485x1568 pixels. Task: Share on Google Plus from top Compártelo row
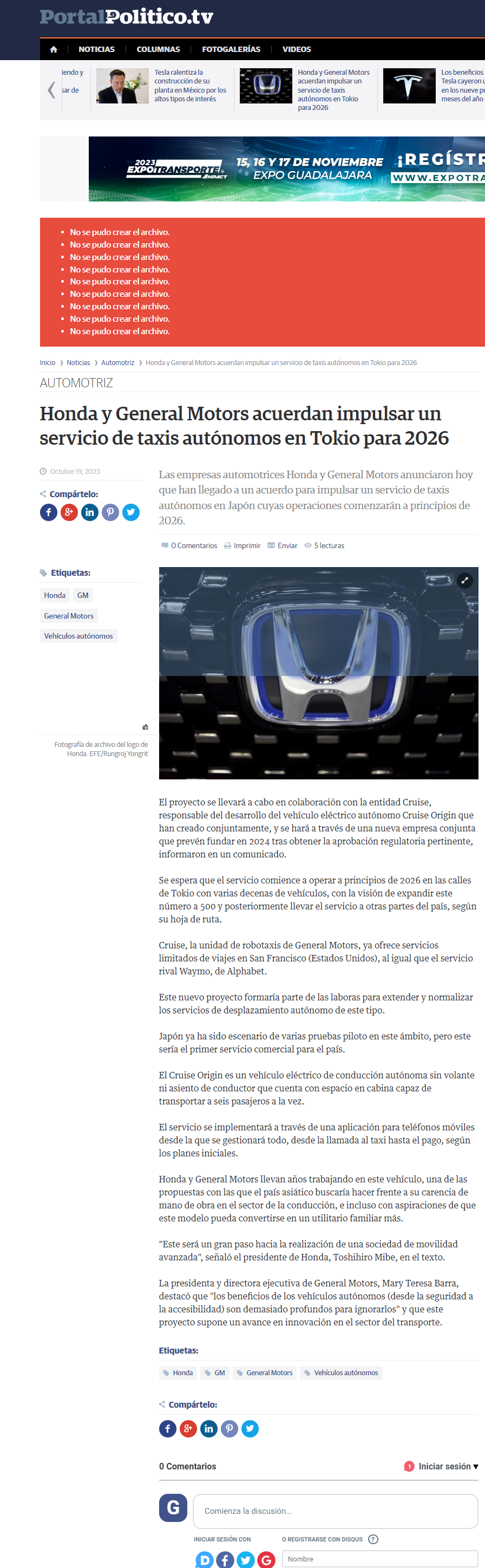point(69,512)
